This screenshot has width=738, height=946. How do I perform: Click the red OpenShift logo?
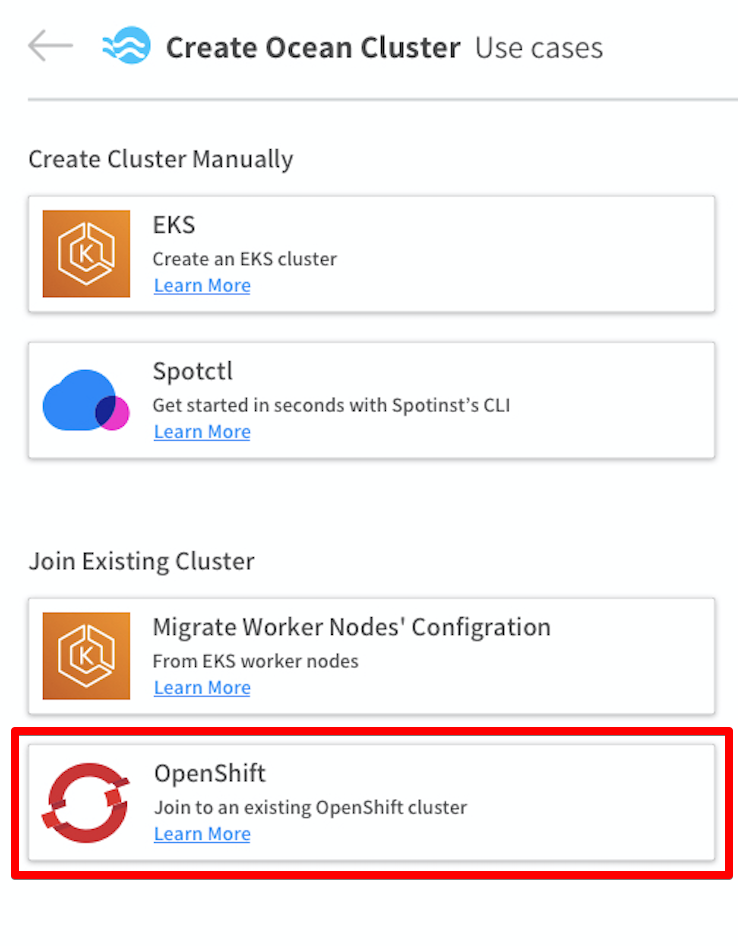point(86,802)
